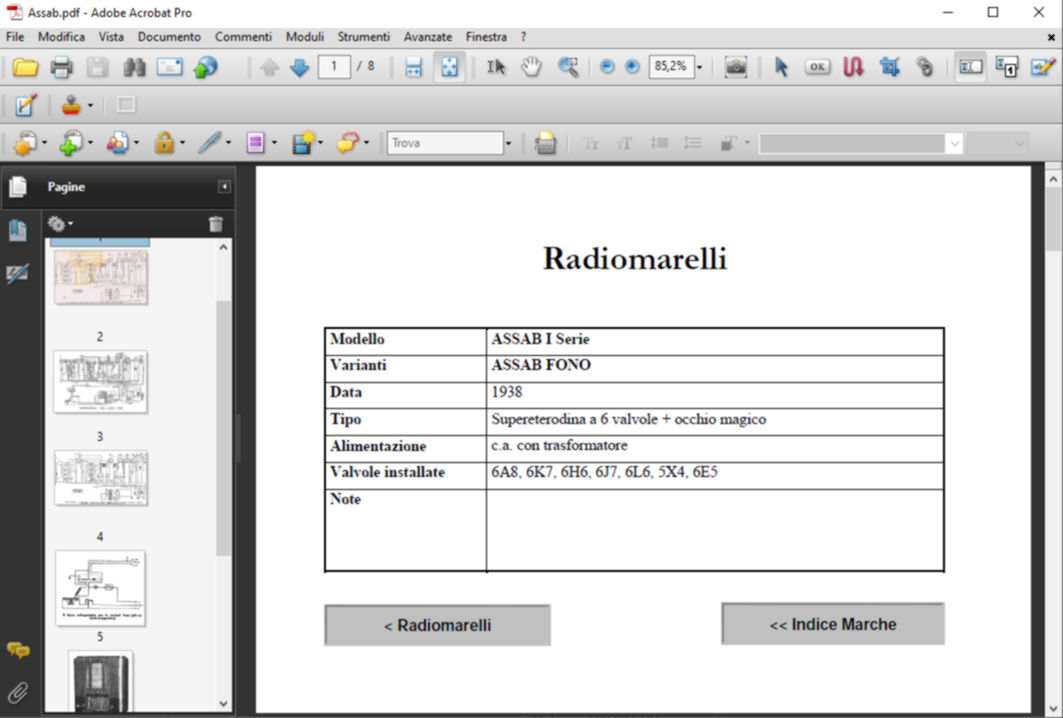Open the Modifica menu
This screenshot has width=1063, height=718.
61,37
